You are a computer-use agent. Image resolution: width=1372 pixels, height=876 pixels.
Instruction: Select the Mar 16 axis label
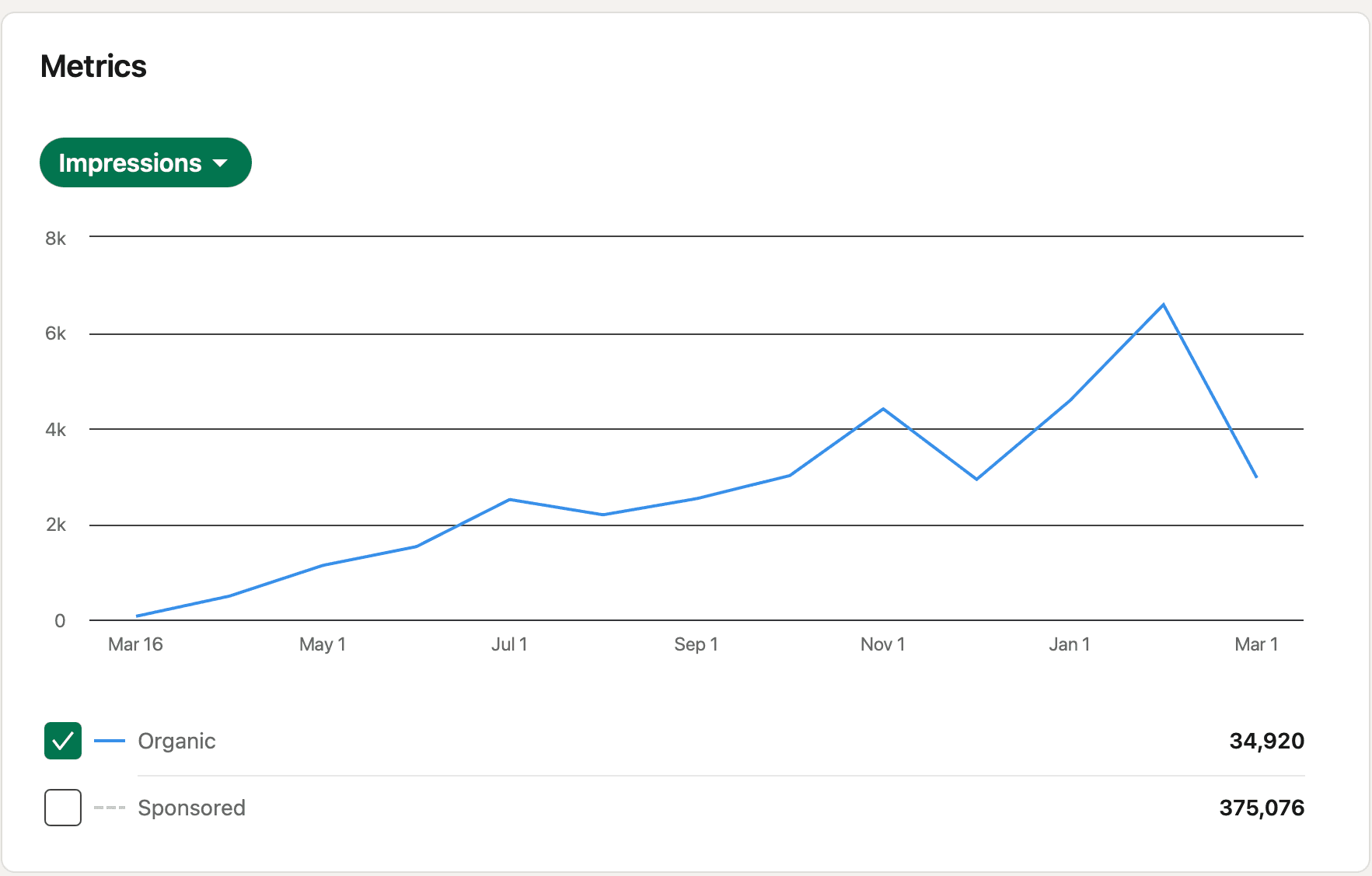click(136, 644)
